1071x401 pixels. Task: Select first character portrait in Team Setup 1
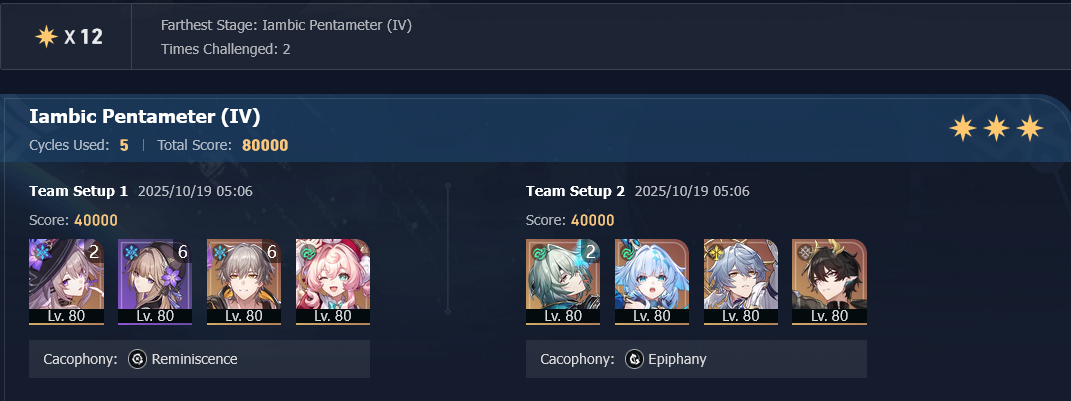click(66, 281)
